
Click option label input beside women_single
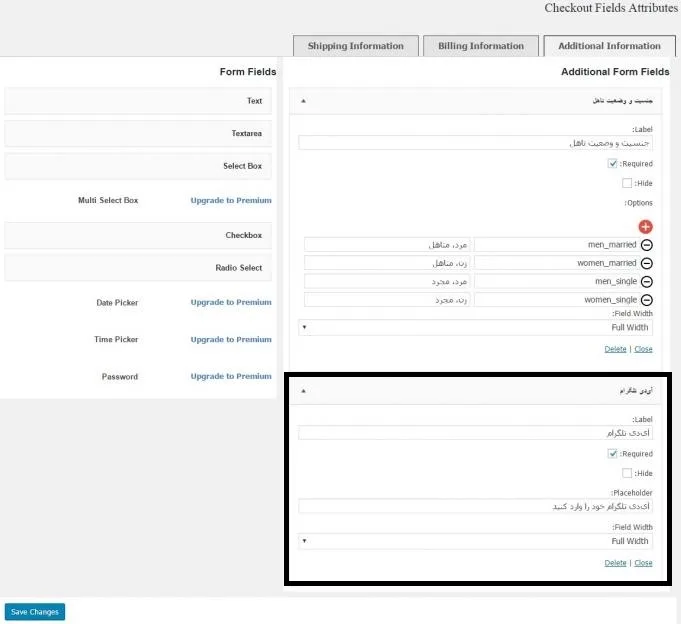[x=387, y=300]
